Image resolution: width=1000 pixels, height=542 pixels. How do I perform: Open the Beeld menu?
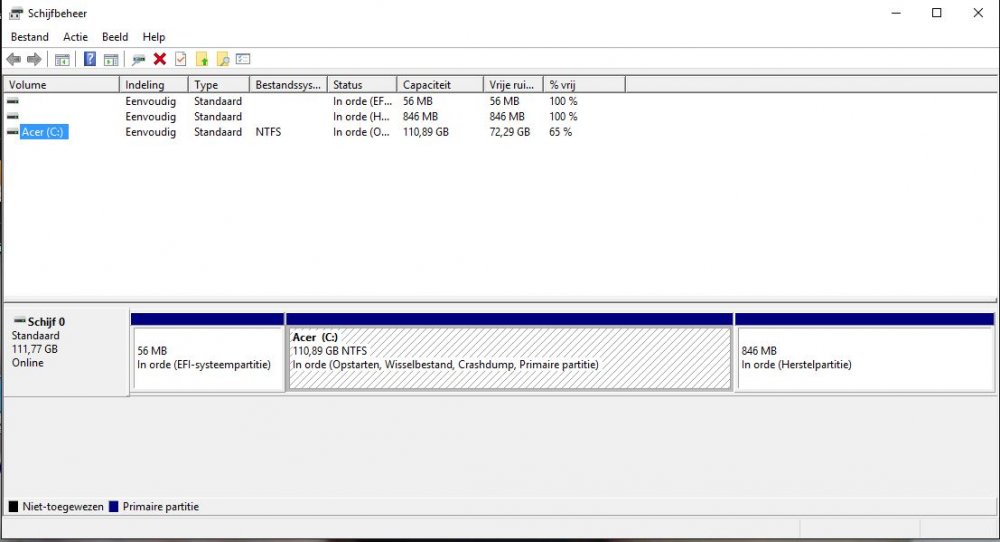pos(115,37)
